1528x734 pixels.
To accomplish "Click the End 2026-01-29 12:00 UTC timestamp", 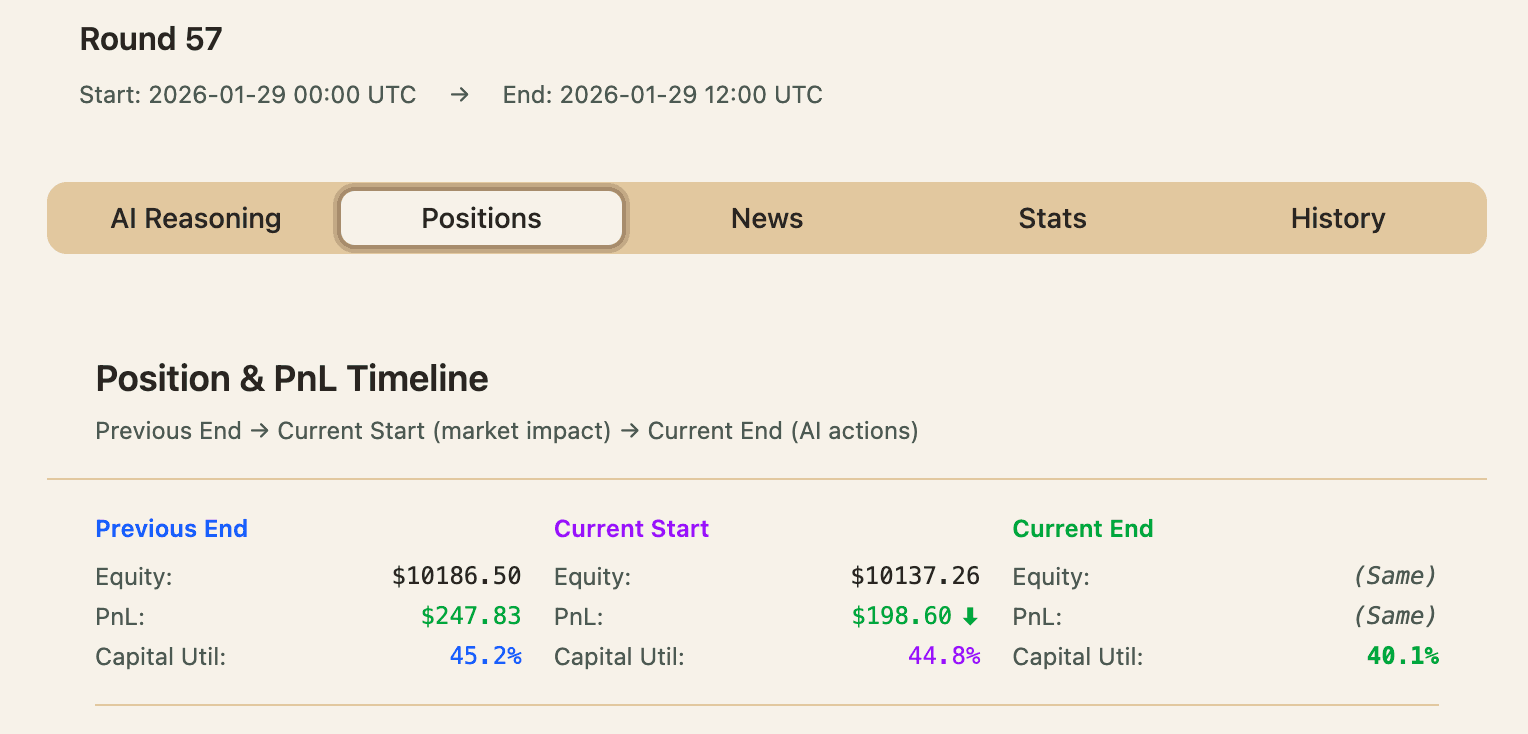I will 662,95.
